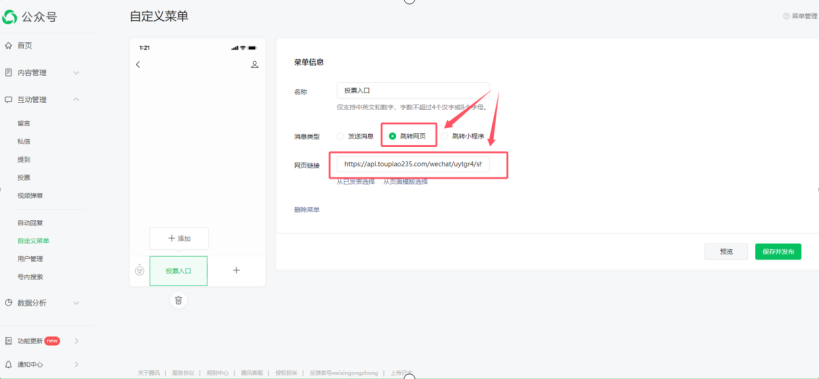This screenshot has height=379, width=819.
Task: Click the 从已发表选择 link
Action: (x=356, y=182)
